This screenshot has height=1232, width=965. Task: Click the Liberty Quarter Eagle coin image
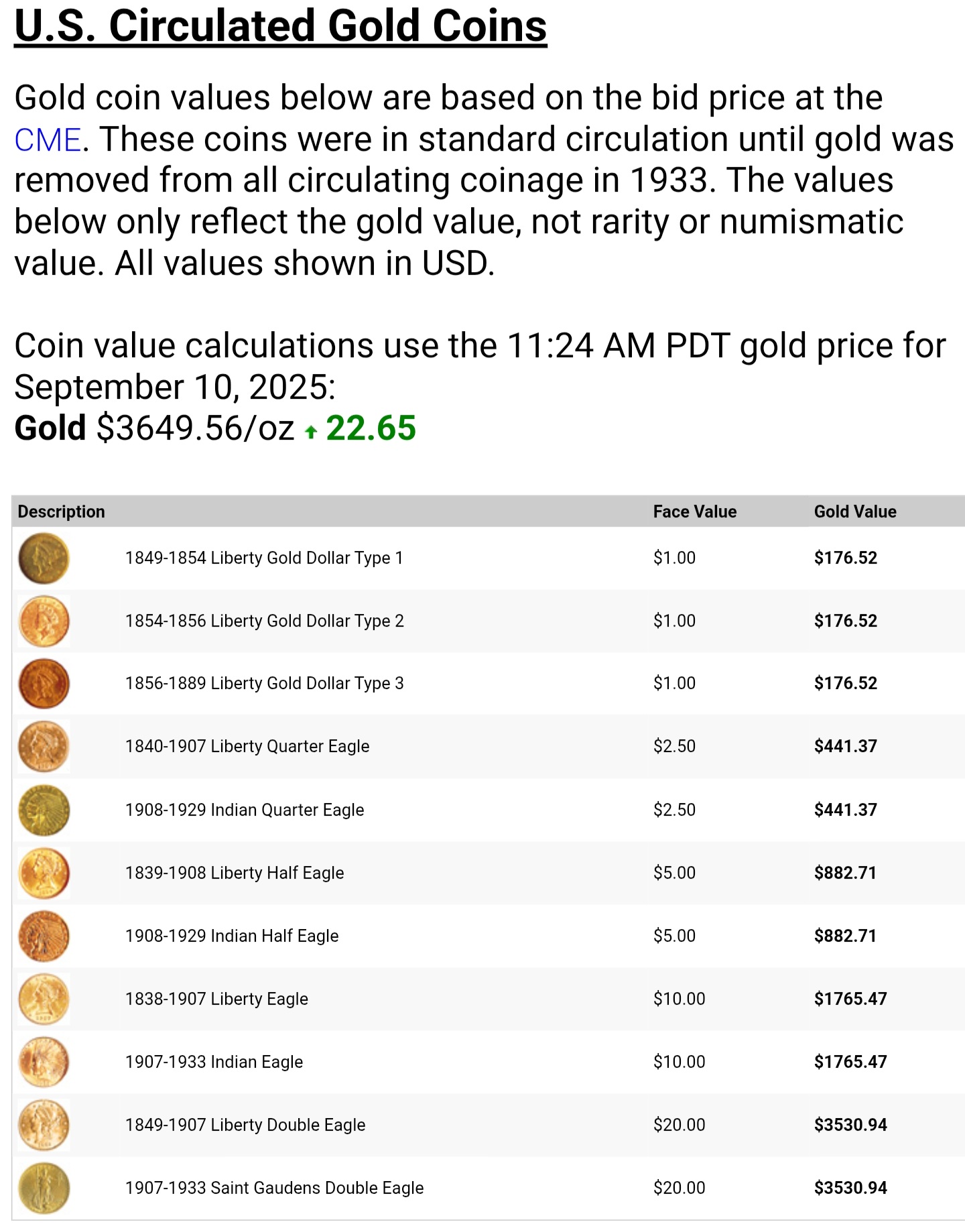tap(44, 747)
